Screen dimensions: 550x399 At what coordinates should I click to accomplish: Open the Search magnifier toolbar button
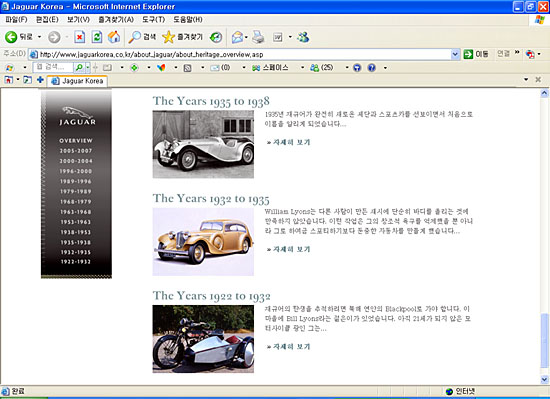[x=142, y=37]
